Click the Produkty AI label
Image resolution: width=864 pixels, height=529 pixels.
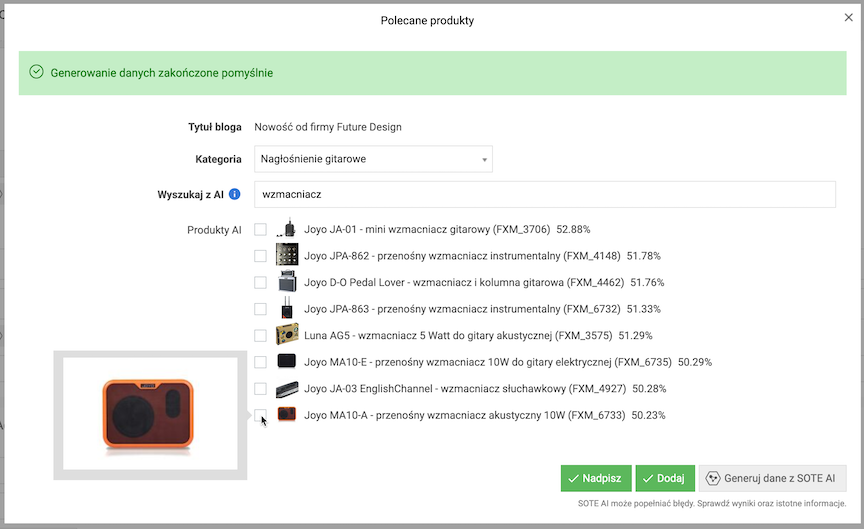tap(214, 230)
